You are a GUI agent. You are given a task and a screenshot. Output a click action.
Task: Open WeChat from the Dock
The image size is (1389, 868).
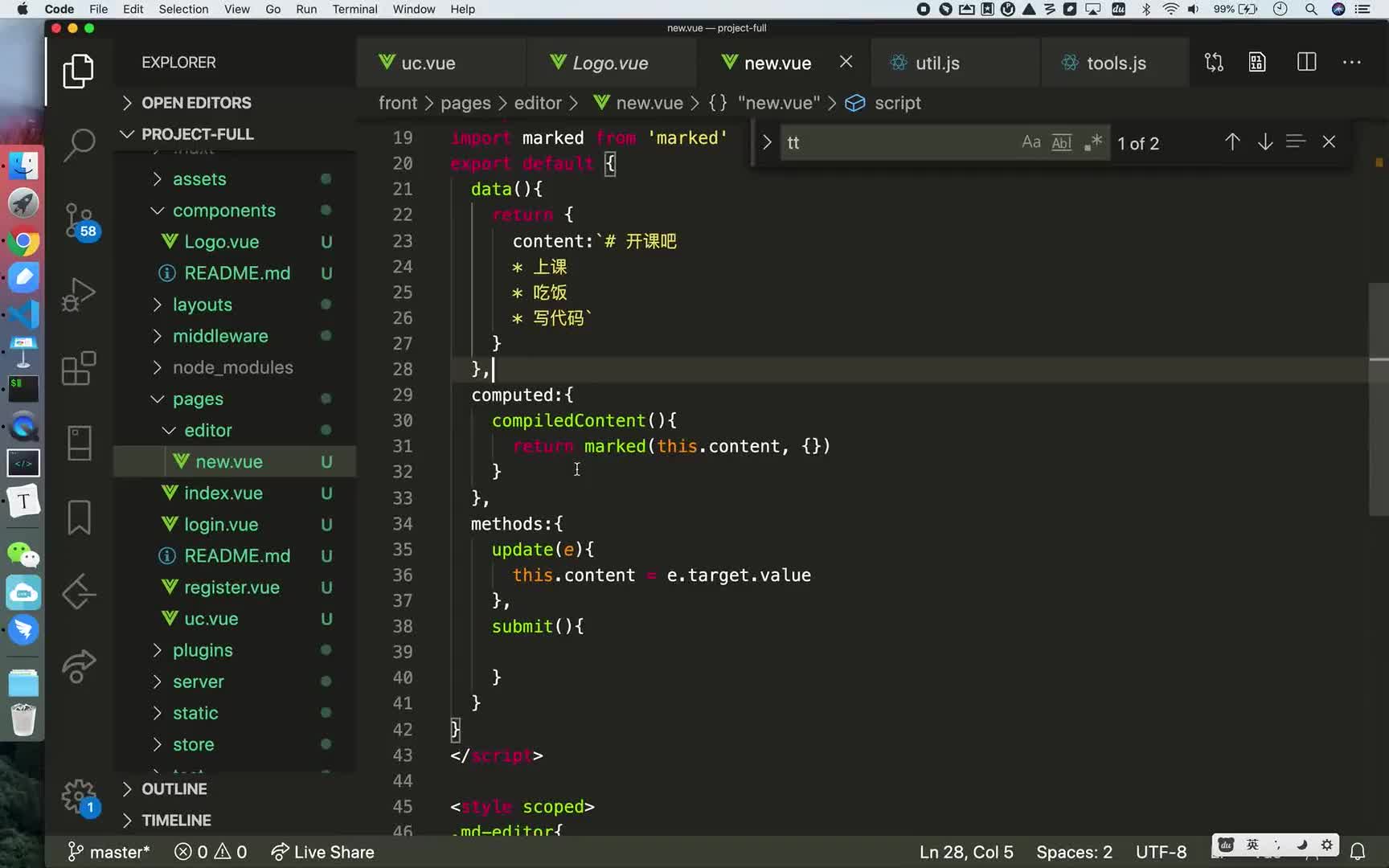(x=23, y=555)
